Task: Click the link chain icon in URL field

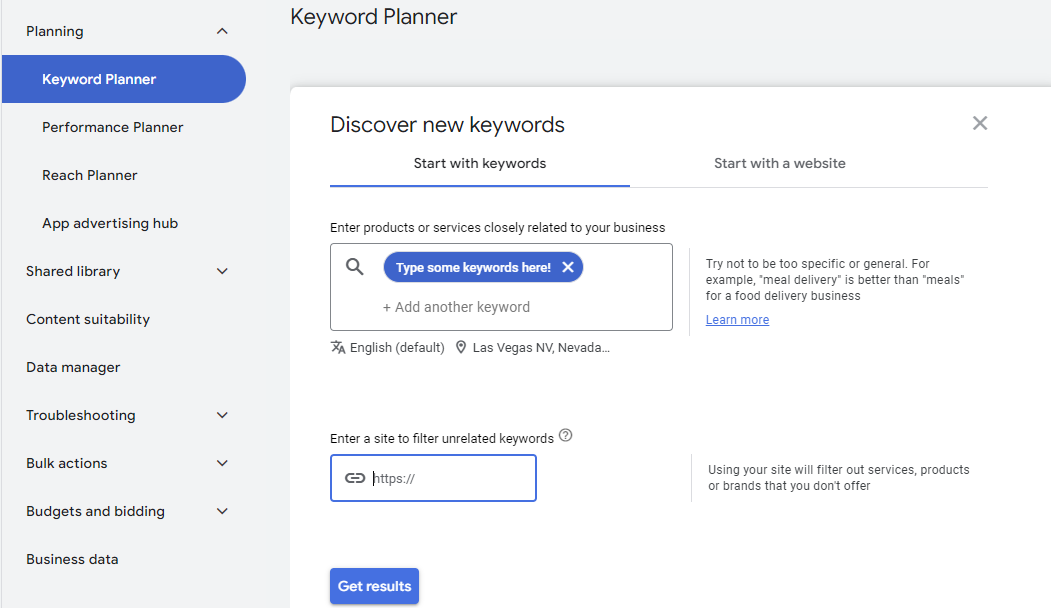Action: tap(355, 478)
